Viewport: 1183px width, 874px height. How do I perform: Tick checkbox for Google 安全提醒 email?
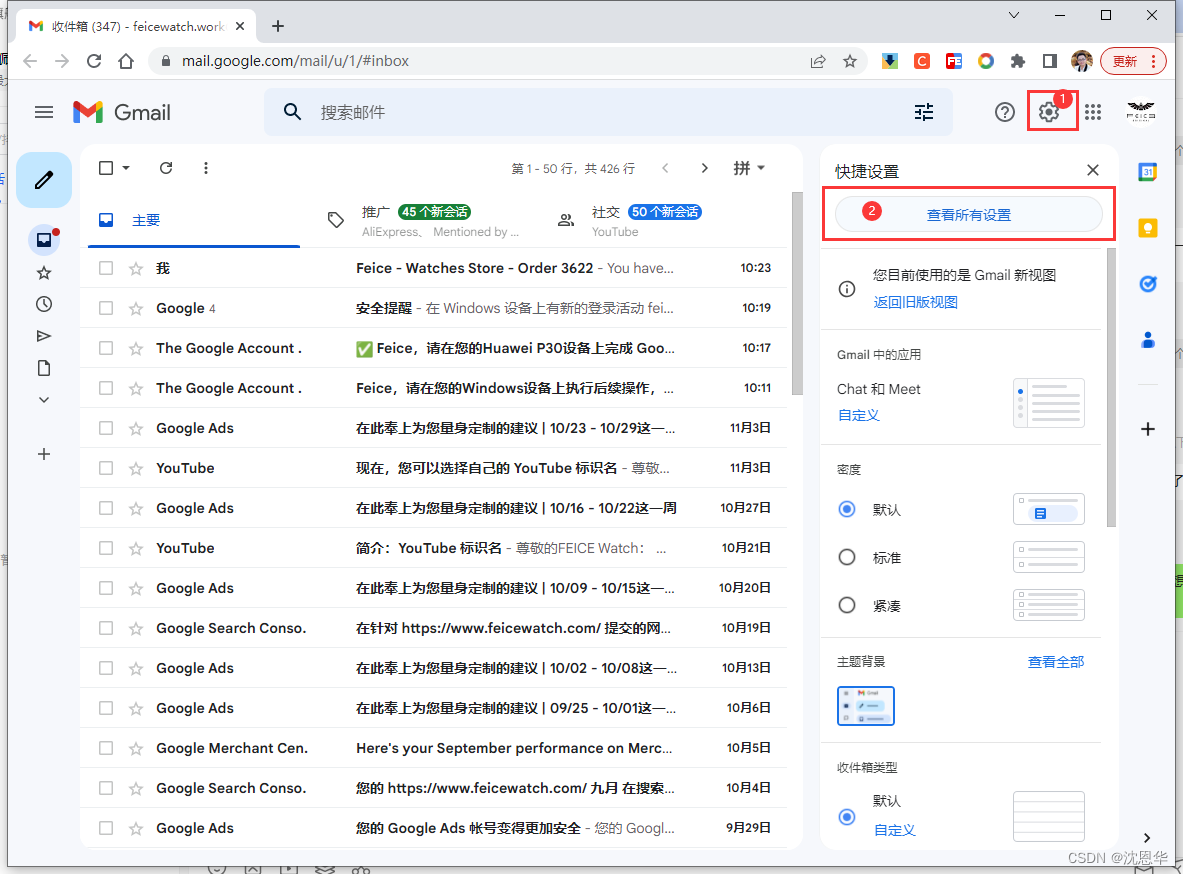pyautogui.click(x=106, y=308)
